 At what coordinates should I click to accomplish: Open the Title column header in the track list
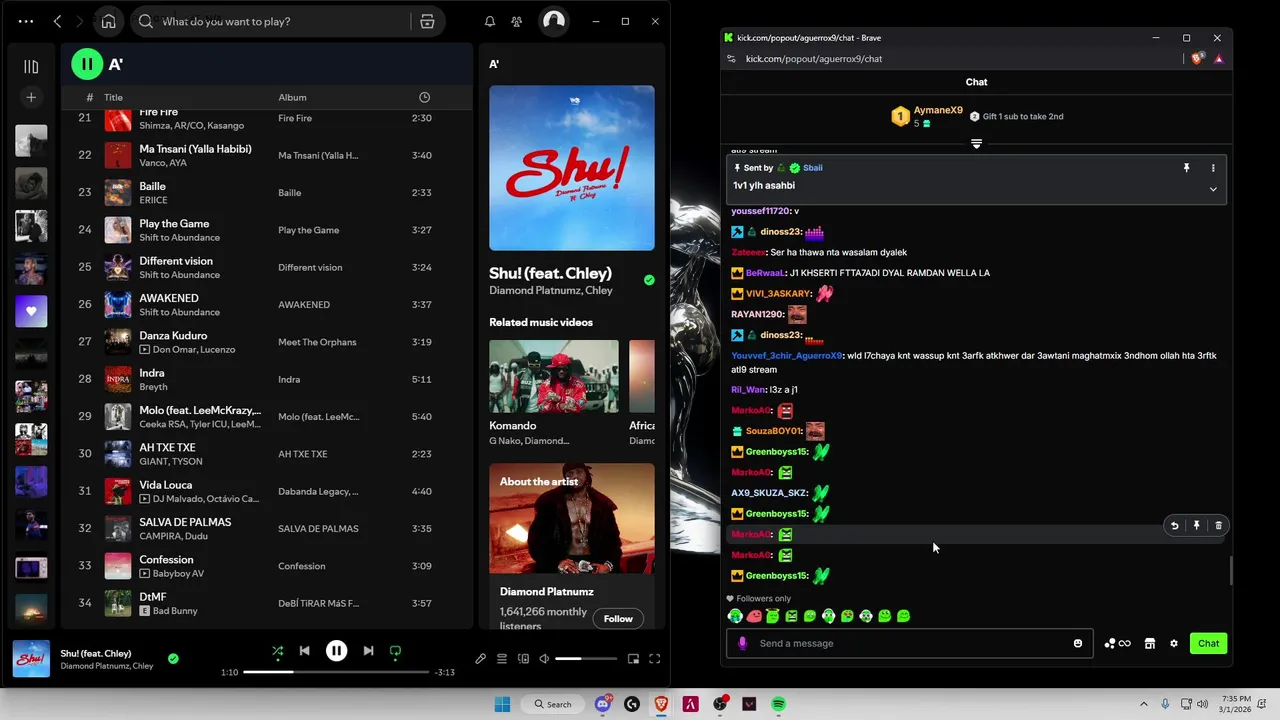pyautogui.click(x=113, y=97)
